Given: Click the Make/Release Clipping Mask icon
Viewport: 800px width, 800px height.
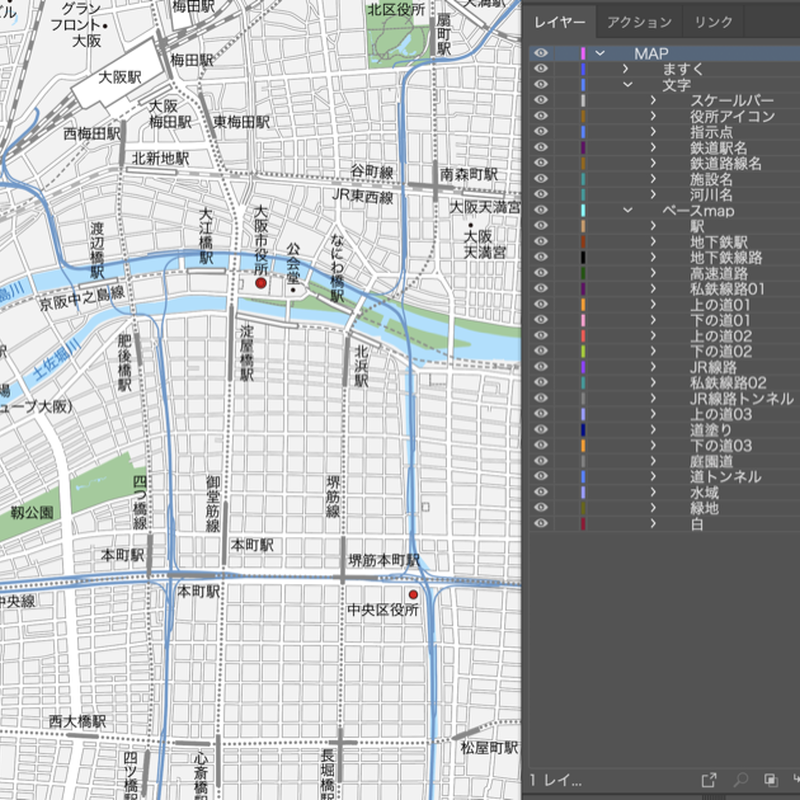Looking at the screenshot, I should tap(771, 779).
